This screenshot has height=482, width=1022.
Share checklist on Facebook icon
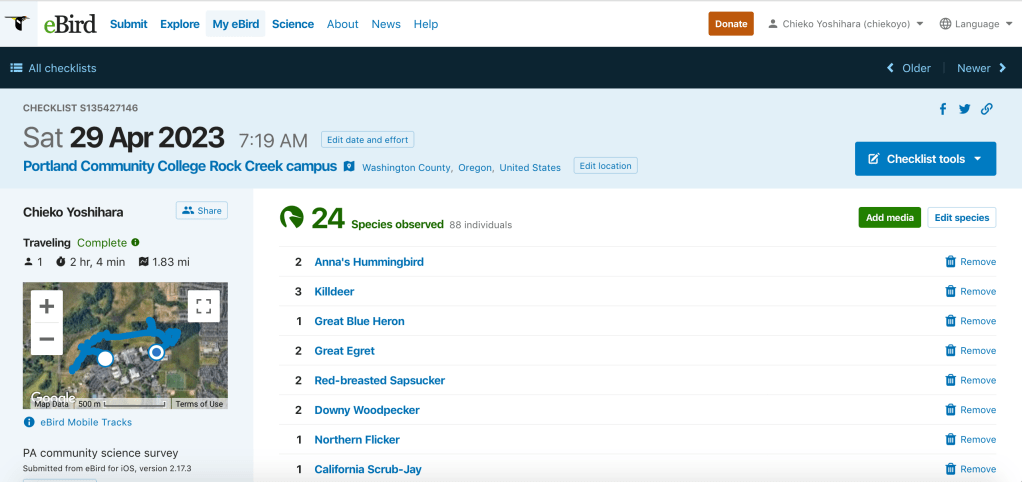tap(942, 109)
